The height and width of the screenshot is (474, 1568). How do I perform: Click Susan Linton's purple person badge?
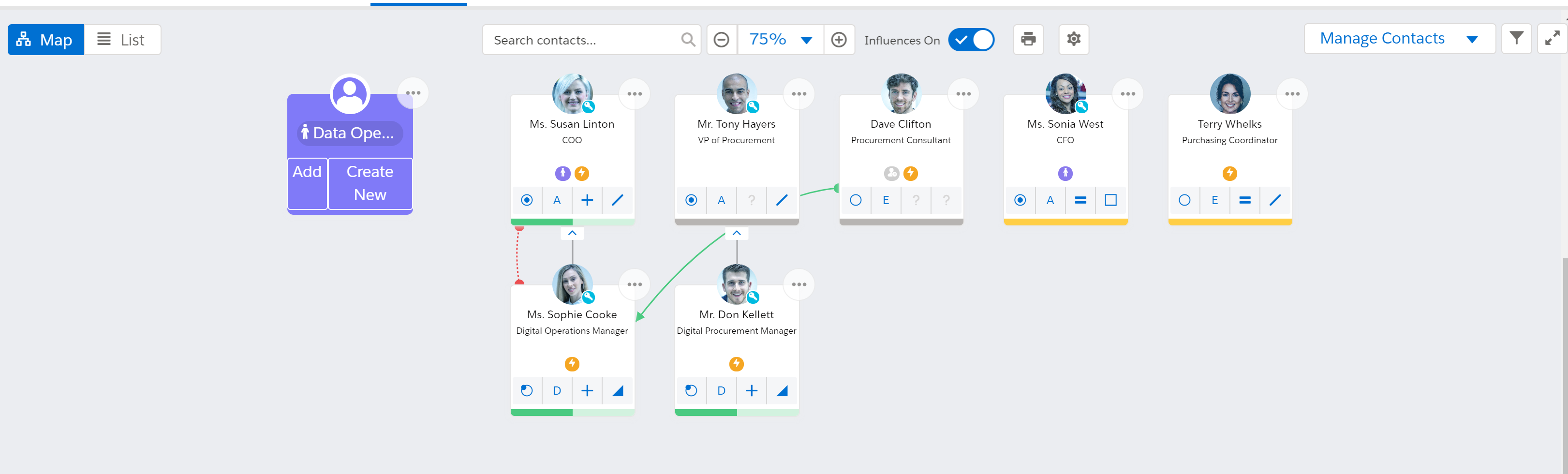click(x=562, y=174)
